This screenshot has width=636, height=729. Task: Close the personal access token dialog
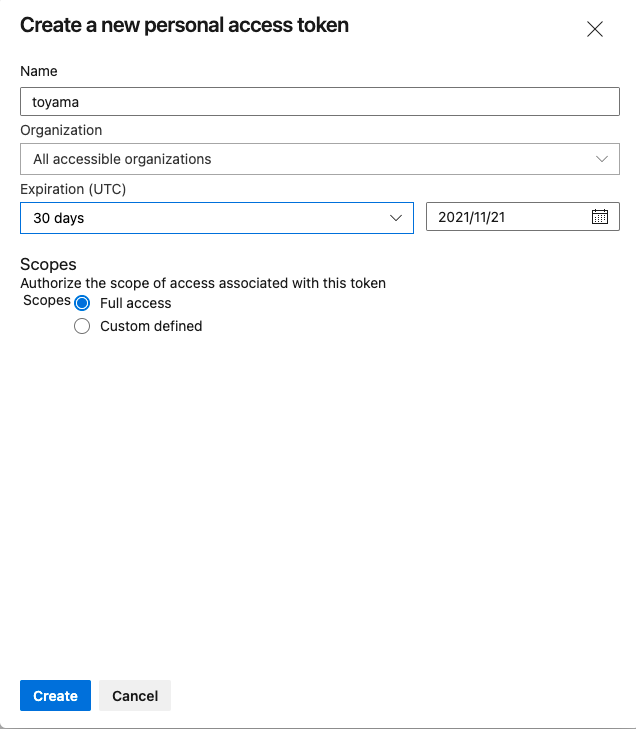click(x=595, y=29)
